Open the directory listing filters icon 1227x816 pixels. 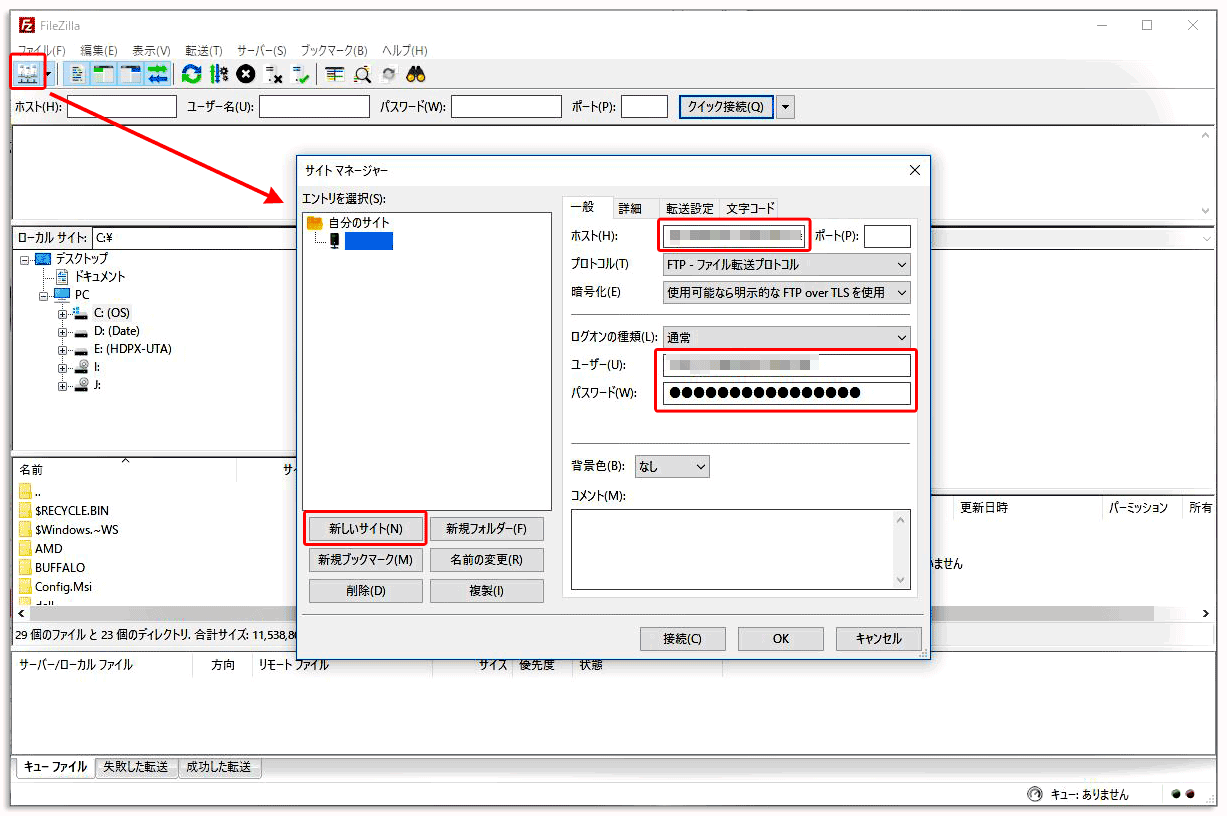(x=333, y=73)
